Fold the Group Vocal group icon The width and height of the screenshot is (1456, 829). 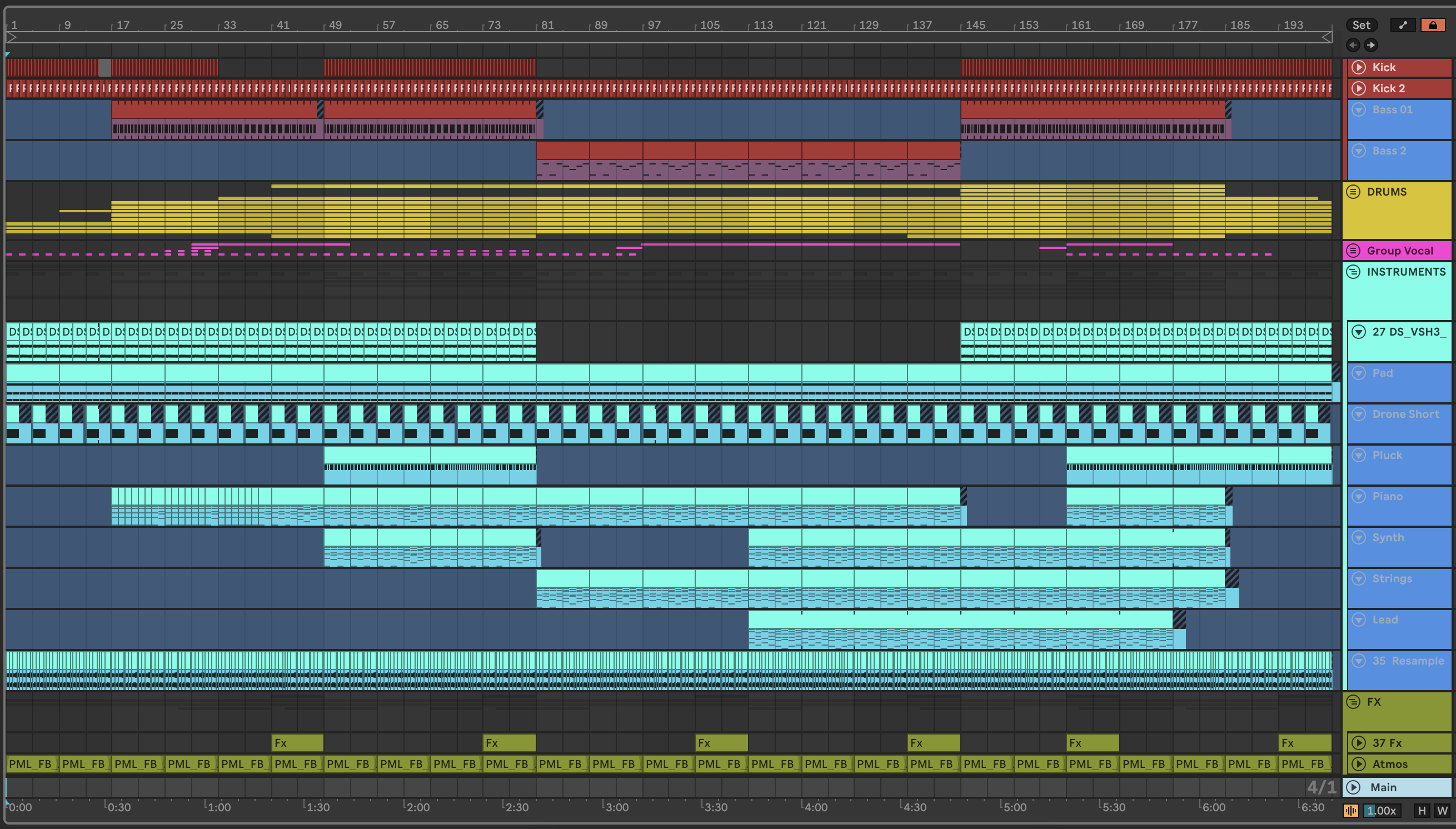[x=1354, y=251]
